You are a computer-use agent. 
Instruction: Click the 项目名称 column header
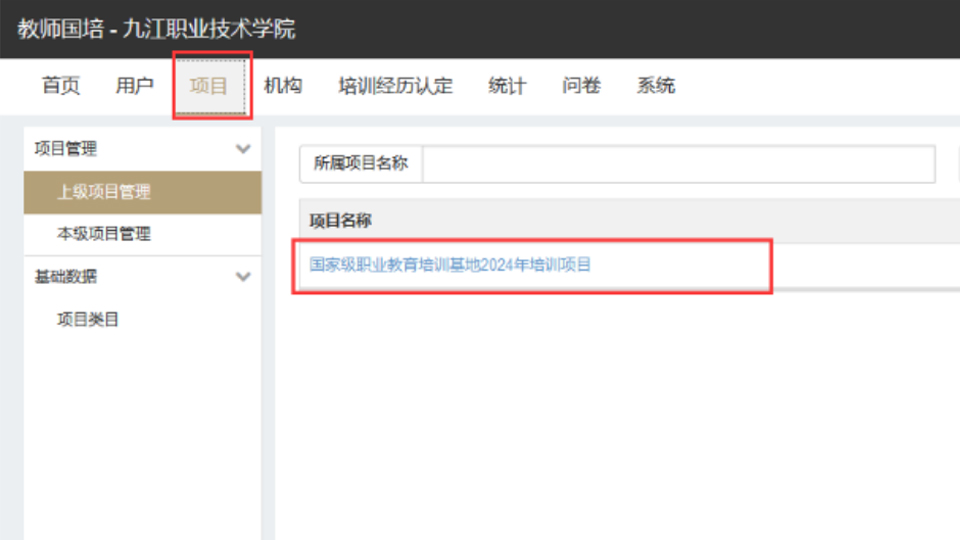[340, 221]
